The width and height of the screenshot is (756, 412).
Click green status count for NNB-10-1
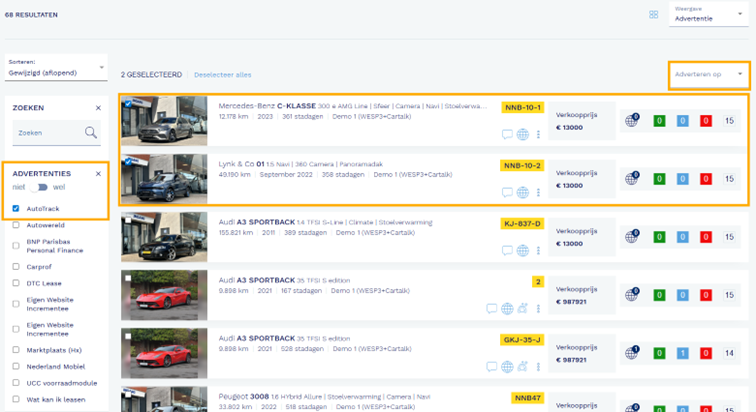tap(659, 121)
